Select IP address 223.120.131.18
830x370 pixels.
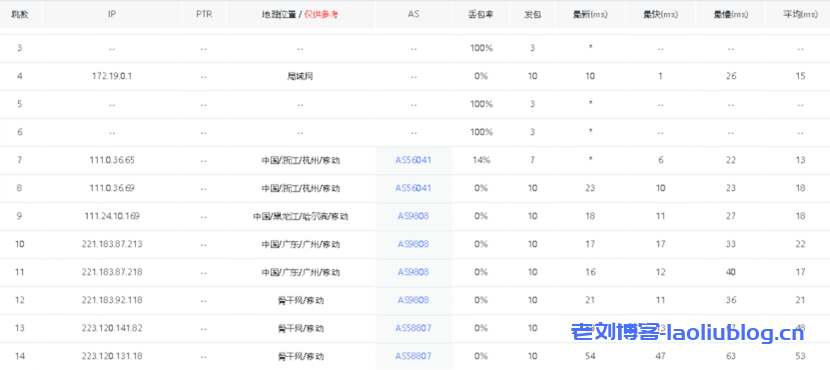[112, 356]
